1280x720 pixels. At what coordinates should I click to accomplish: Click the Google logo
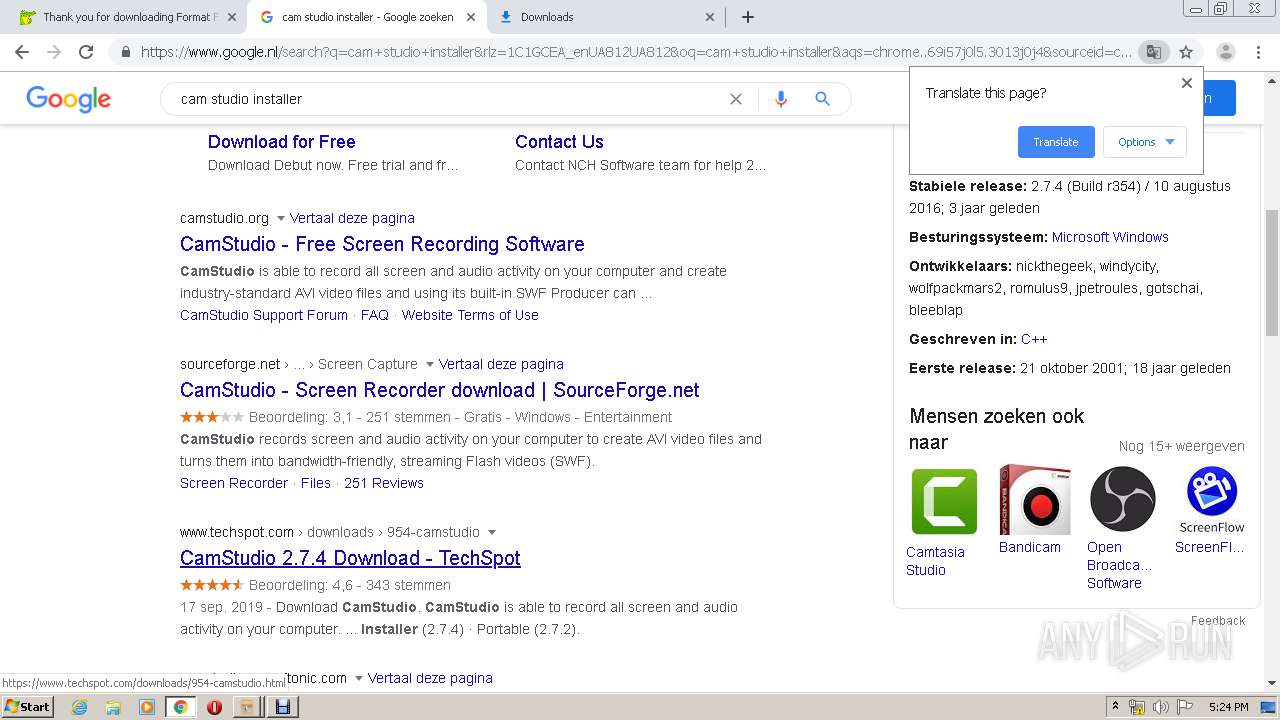[x=68, y=99]
